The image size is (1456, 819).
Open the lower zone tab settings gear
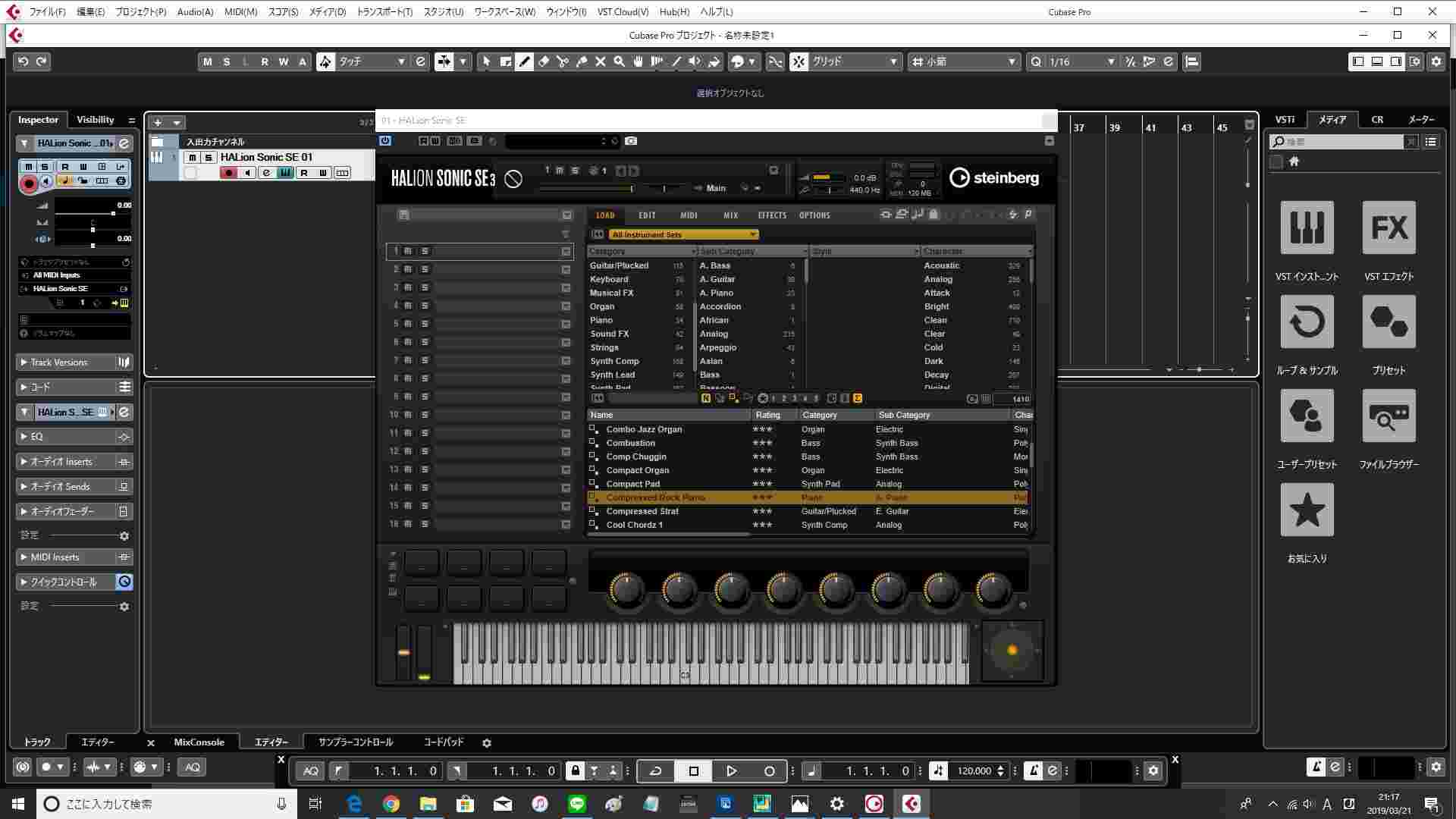point(487,742)
